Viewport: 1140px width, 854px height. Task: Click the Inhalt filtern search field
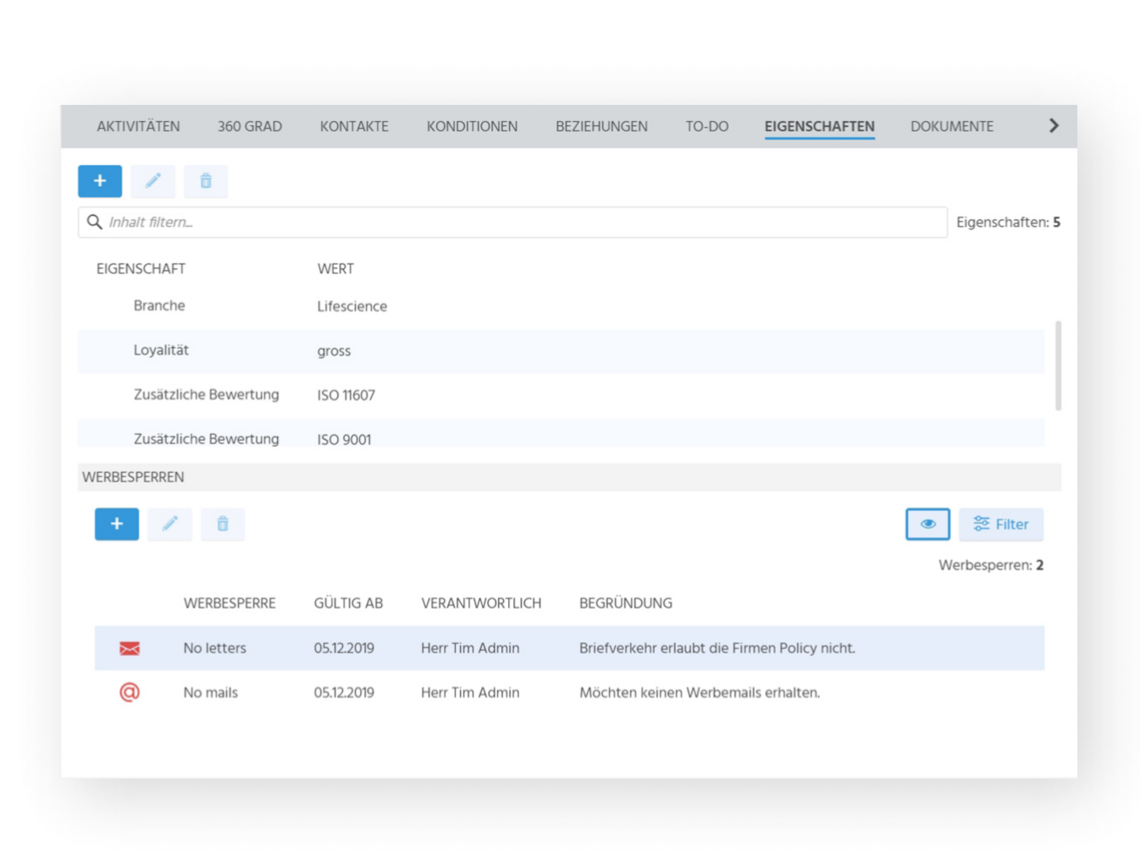[512, 222]
